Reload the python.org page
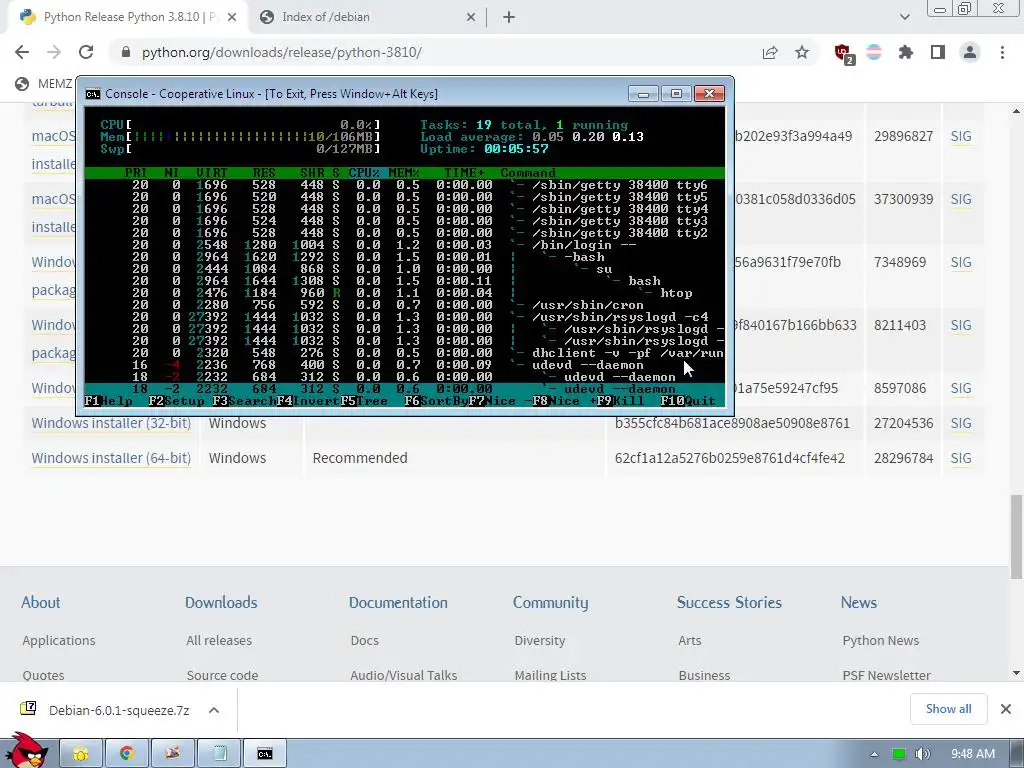1024x768 pixels. pos(86,52)
